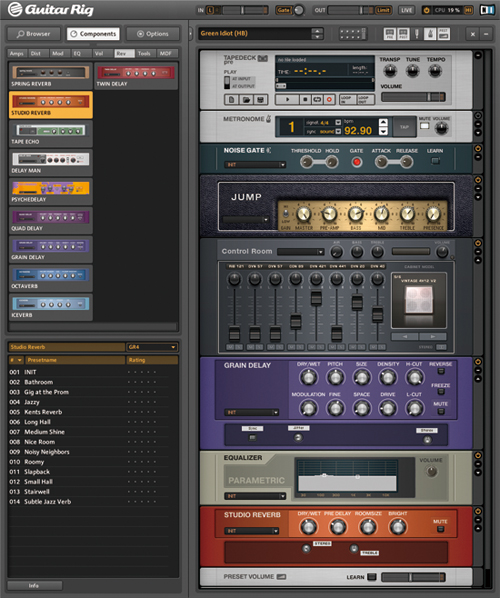Open the Browser panel

coord(34,34)
